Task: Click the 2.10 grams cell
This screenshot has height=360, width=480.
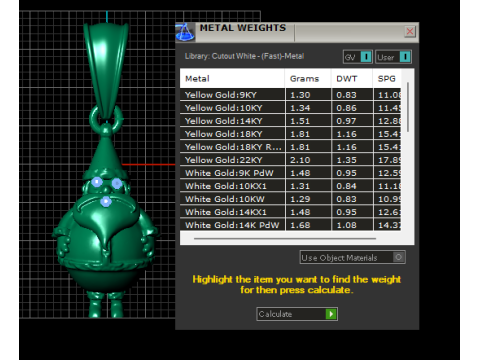Action: coord(308,160)
